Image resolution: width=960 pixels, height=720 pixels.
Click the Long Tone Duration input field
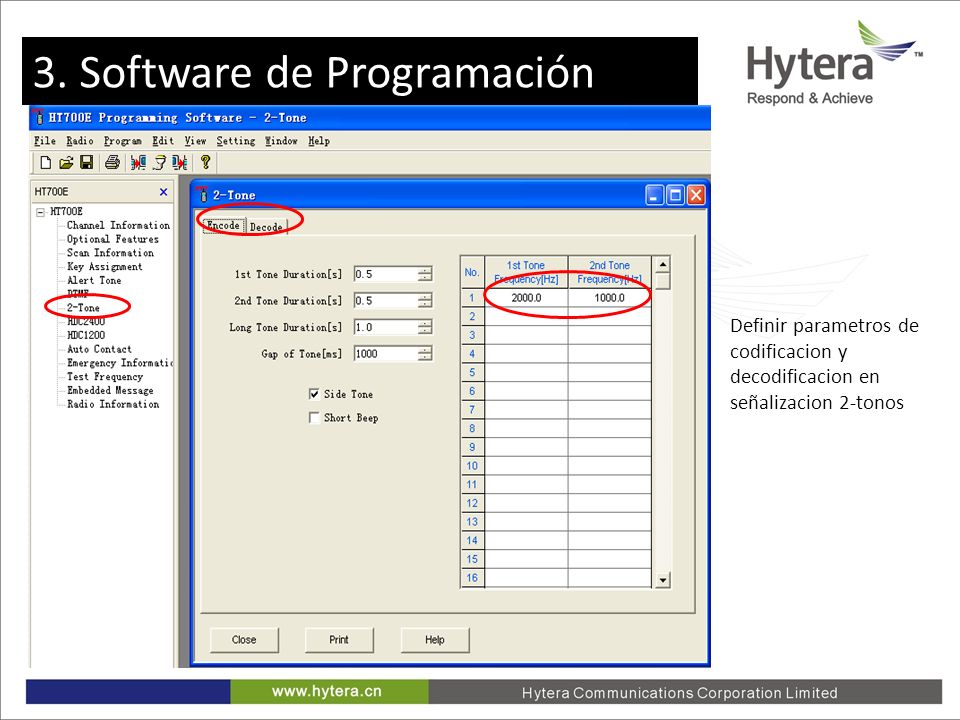point(386,327)
